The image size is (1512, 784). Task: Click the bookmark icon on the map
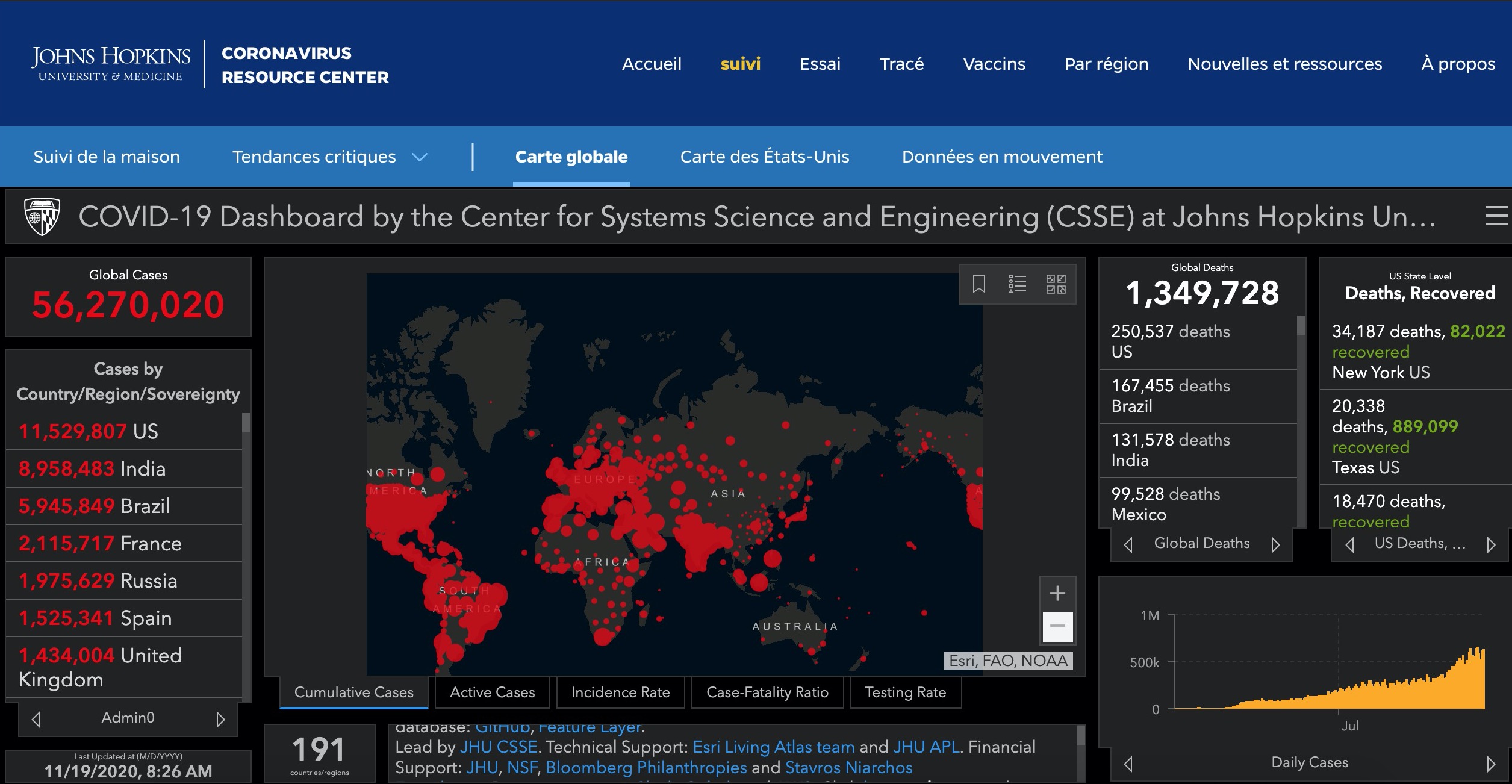click(x=979, y=284)
